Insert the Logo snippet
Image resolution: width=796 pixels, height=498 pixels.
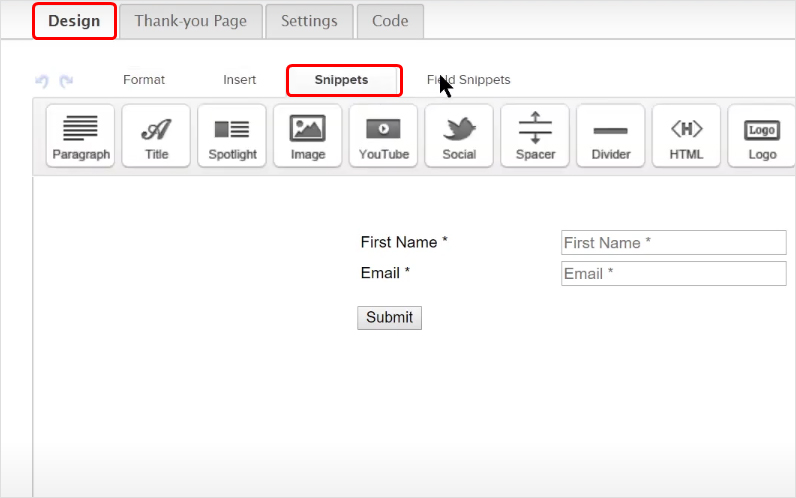761,136
